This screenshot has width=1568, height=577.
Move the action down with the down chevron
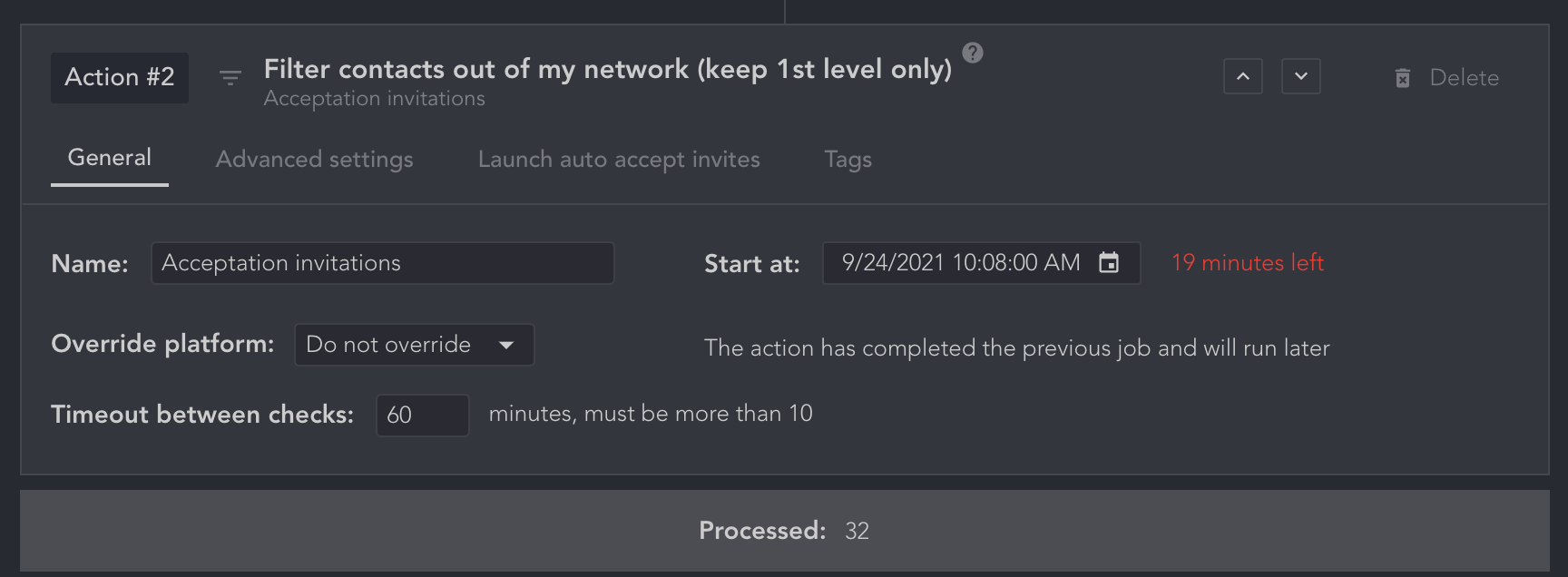1301,77
